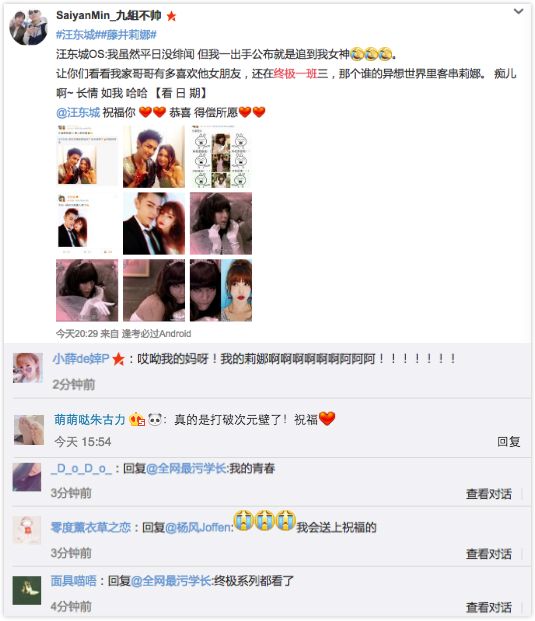Click the @杨风Joffen mention link
The width and height of the screenshot is (535, 621).
click(x=199, y=528)
